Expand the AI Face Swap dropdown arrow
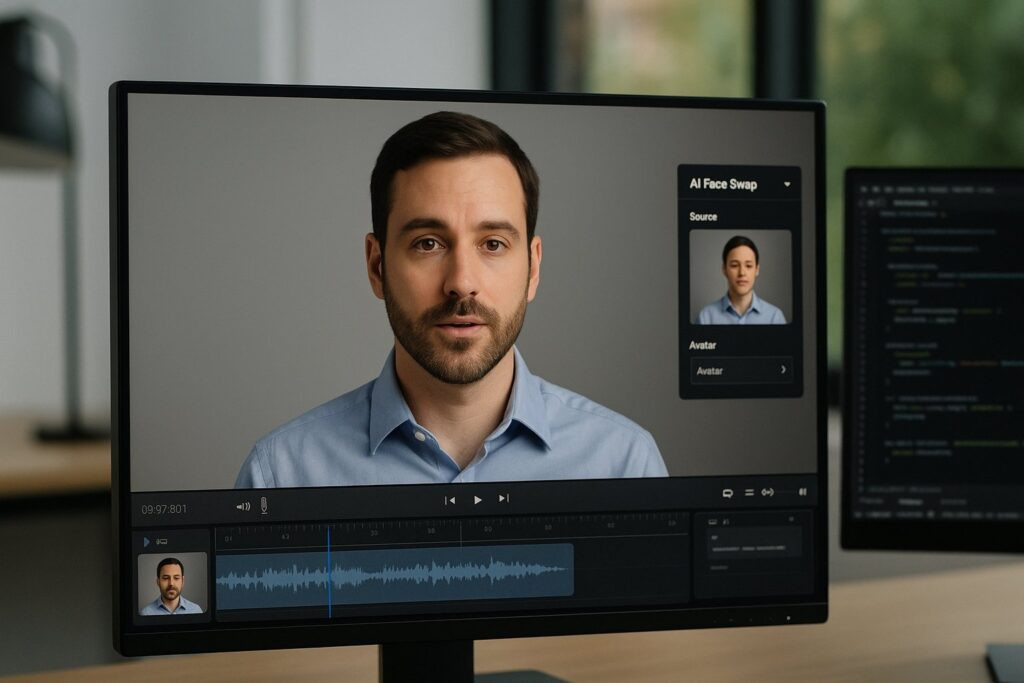The image size is (1024, 683). [x=786, y=185]
